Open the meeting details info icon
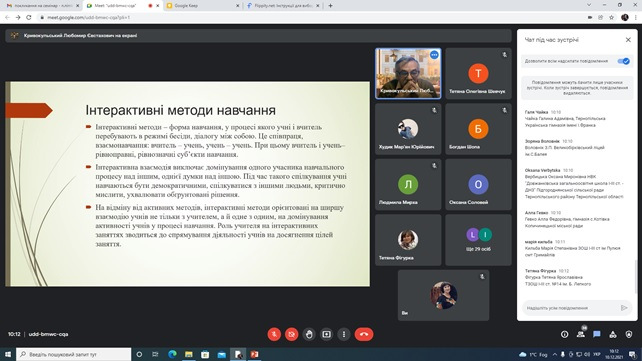The image size is (642, 361). [565, 334]
